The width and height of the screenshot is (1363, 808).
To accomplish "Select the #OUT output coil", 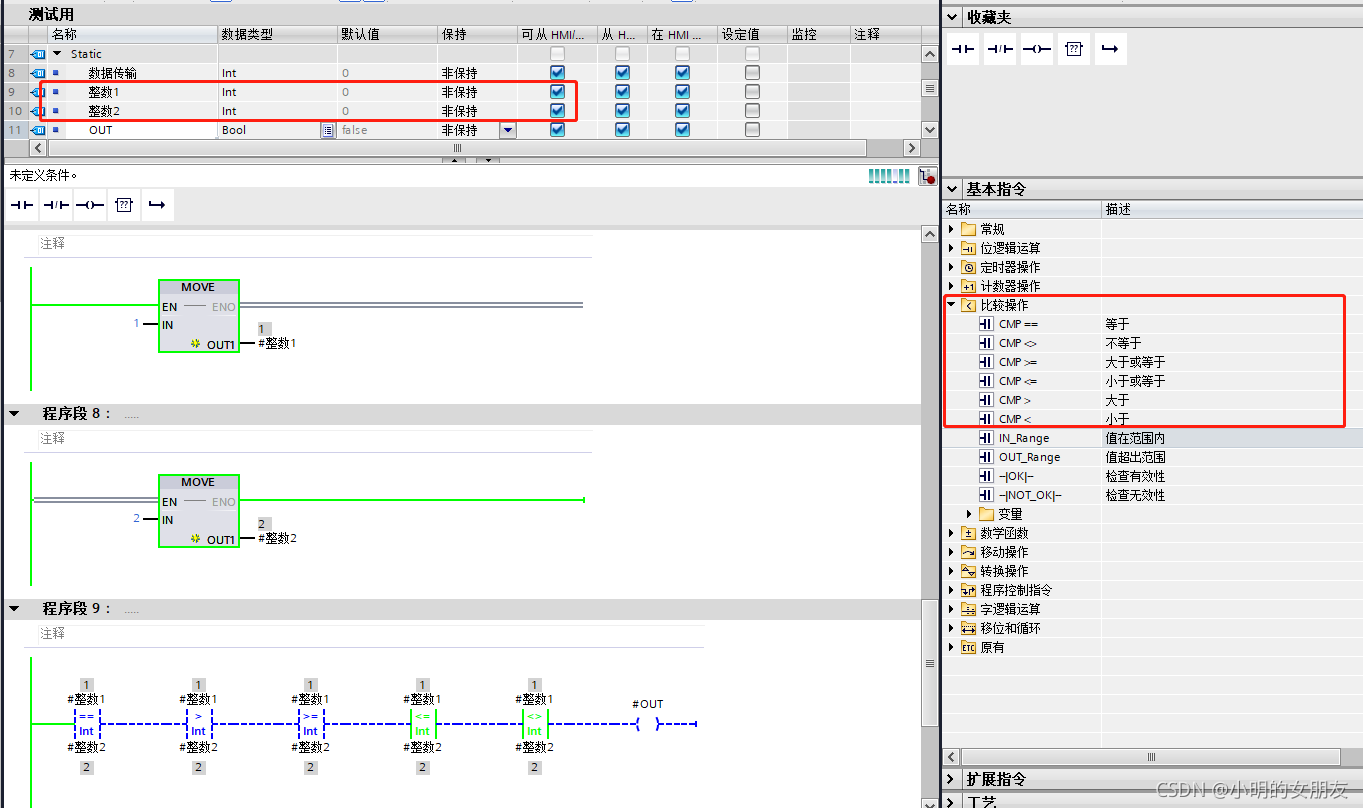I will [648, 724].
